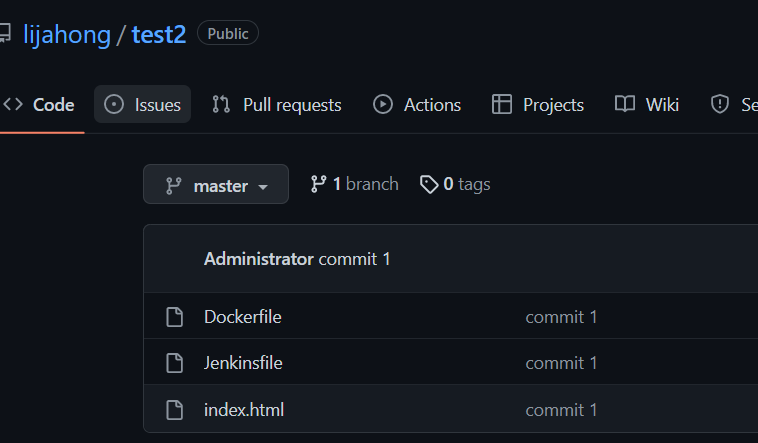
Task: Click the tag icon next to 0 tags
Action: tap(429, 184)
